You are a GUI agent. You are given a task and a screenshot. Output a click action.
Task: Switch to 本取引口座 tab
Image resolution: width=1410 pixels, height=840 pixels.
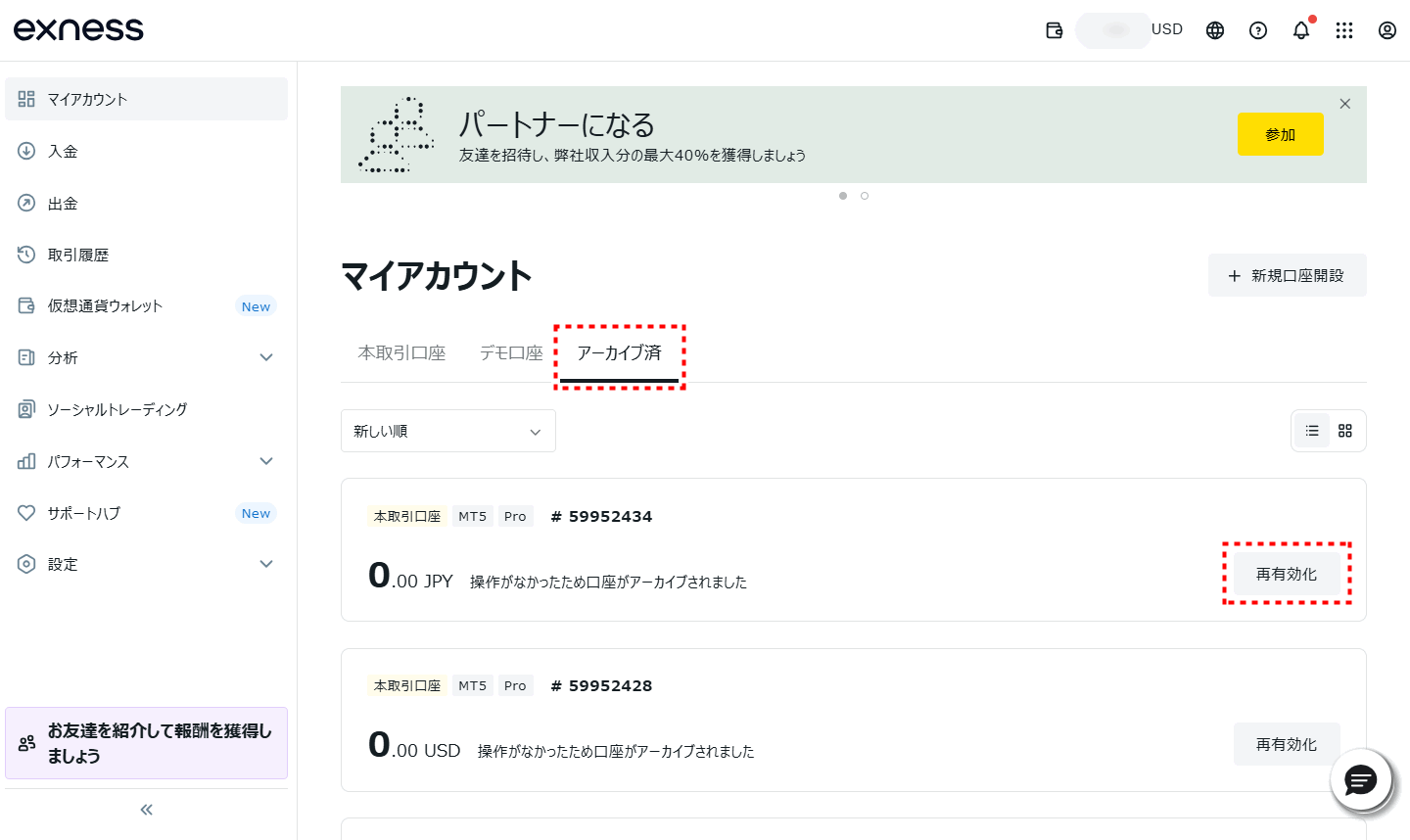coord(402,353)
